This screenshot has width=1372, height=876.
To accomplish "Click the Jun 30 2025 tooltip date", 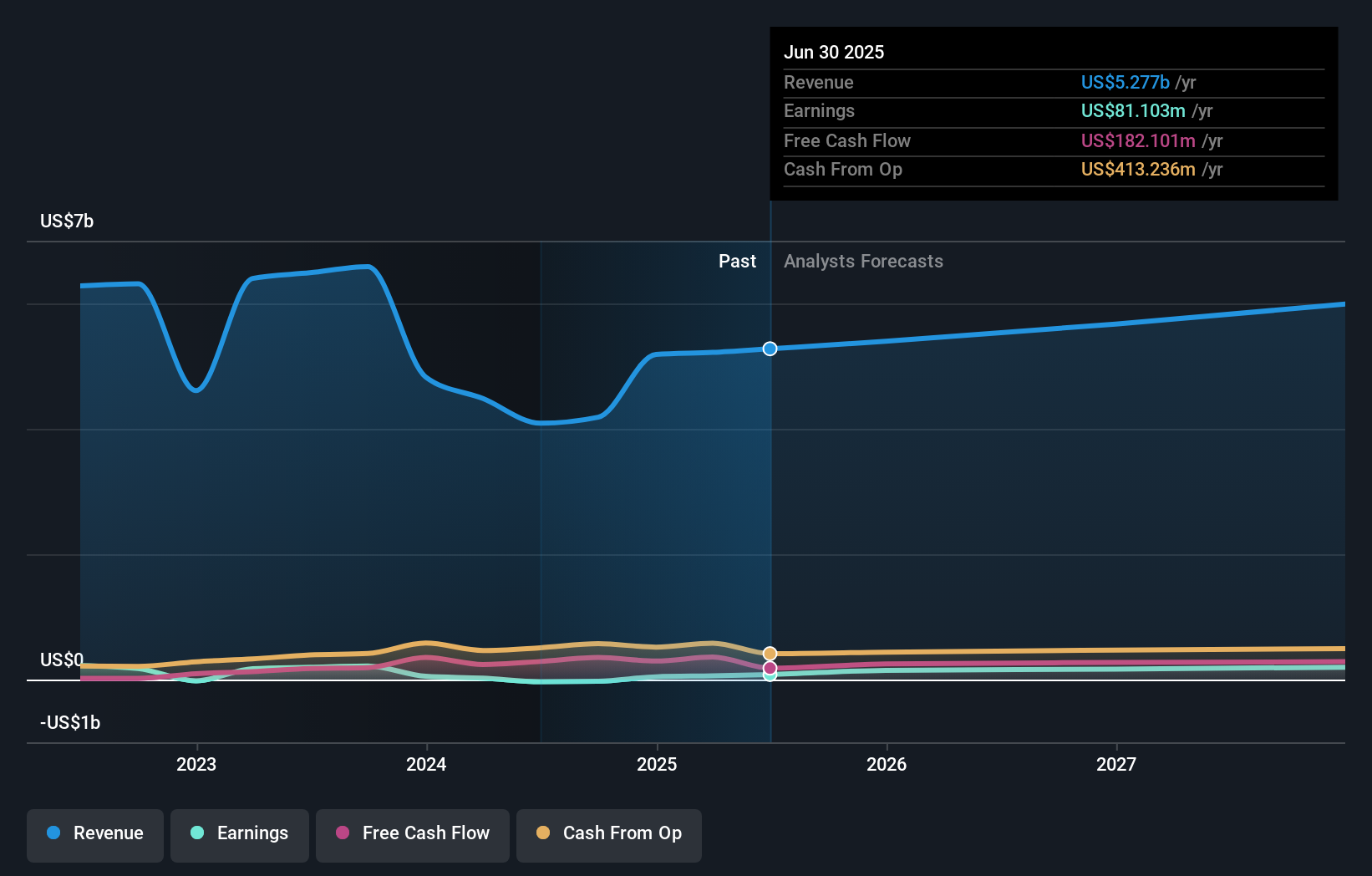I will tap(834, 52).
